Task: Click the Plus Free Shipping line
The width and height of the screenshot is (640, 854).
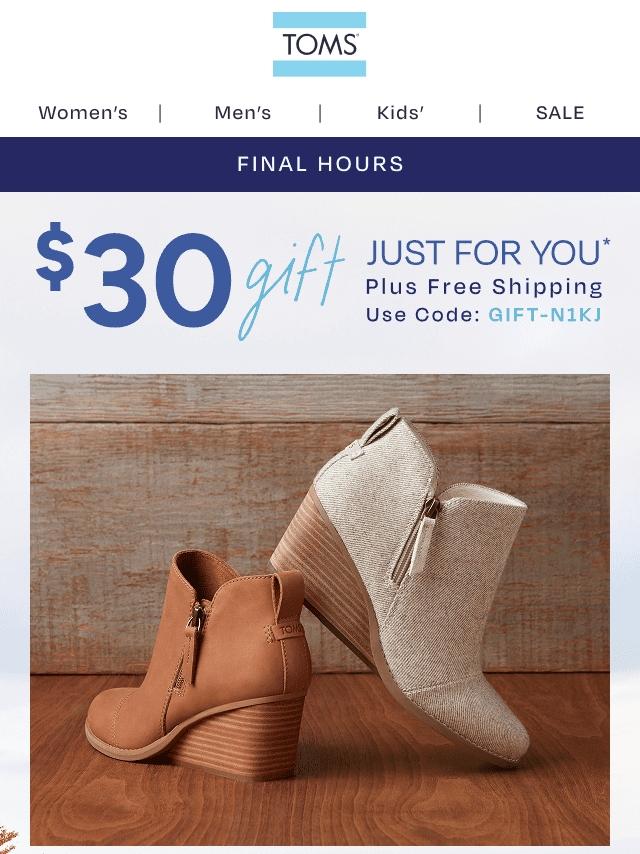Action: [484, 287]
